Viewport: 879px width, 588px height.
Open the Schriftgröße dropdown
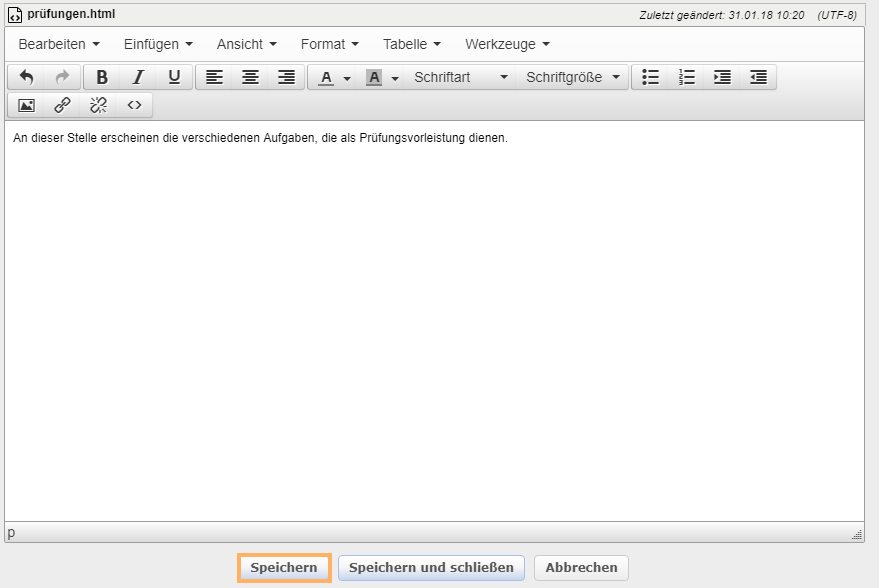coord(572,77)
